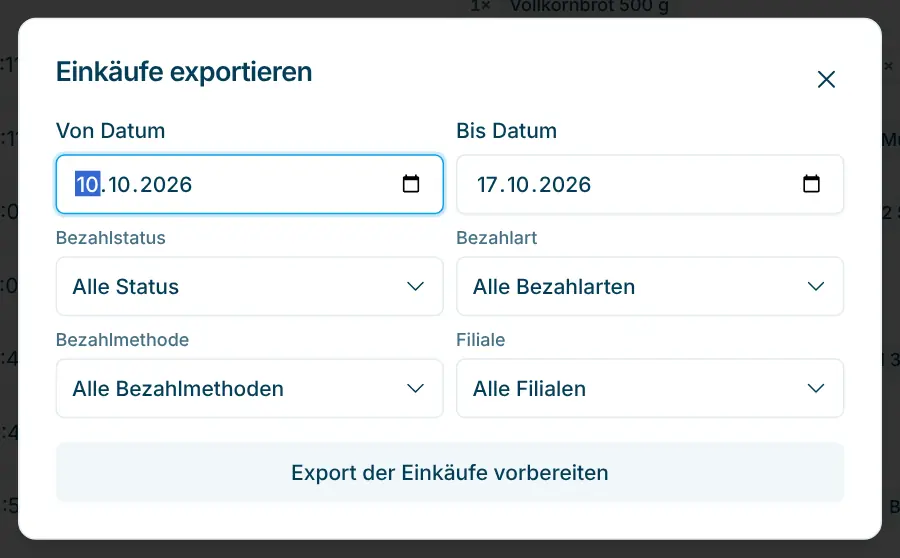The width and height of the screenshot is (900, 558).
Task: Select the month part of Von Datum
Action: (119, 185)
